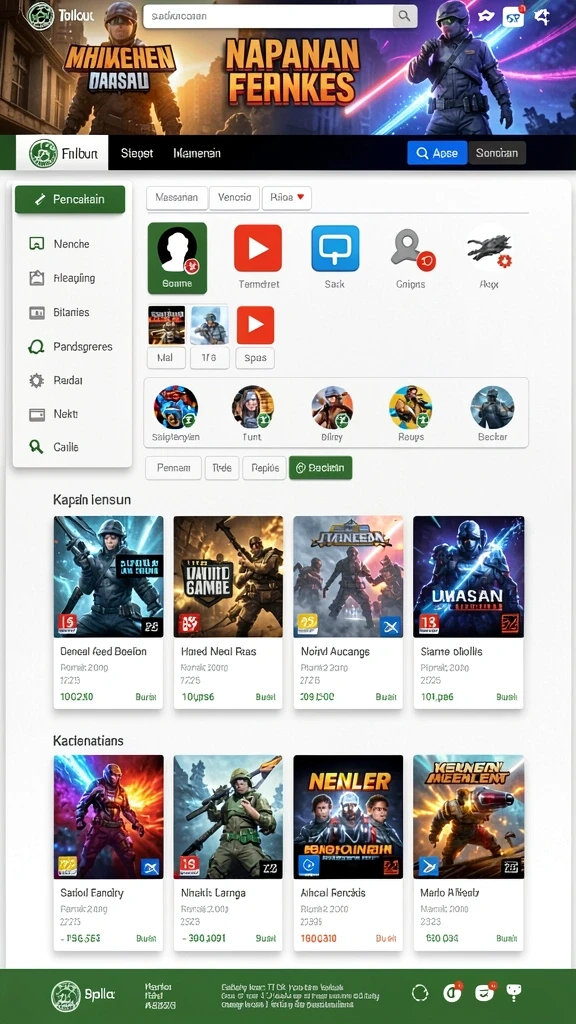
Task: Open the 'Nhakits Larnga' game cover
Action: [228, 817]
